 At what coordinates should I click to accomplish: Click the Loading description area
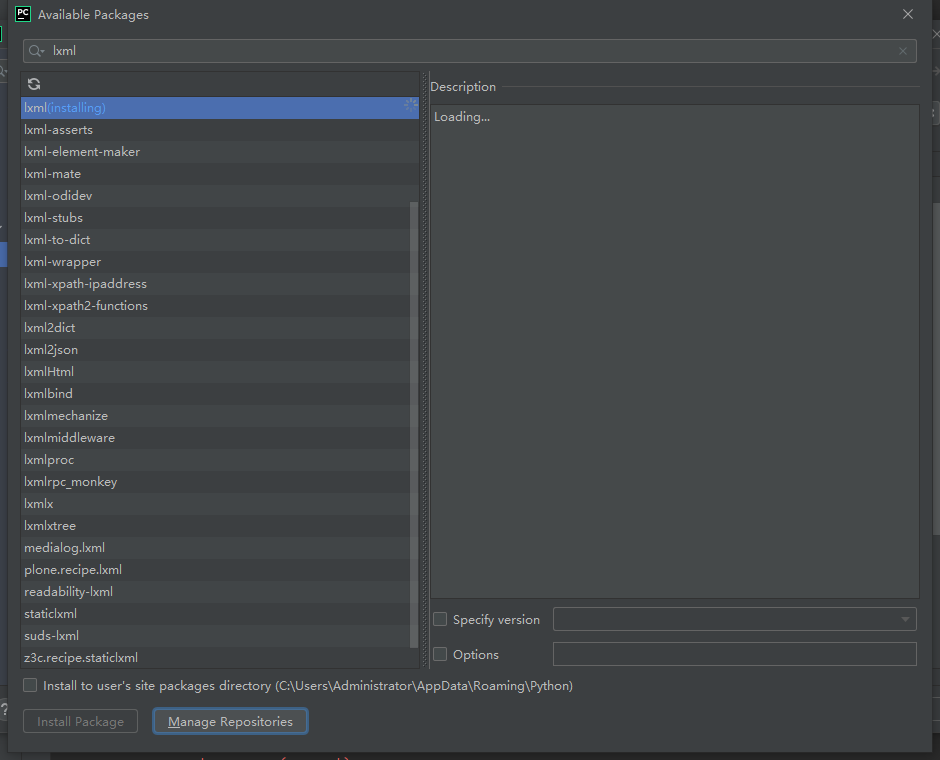(x=674, y=351)
